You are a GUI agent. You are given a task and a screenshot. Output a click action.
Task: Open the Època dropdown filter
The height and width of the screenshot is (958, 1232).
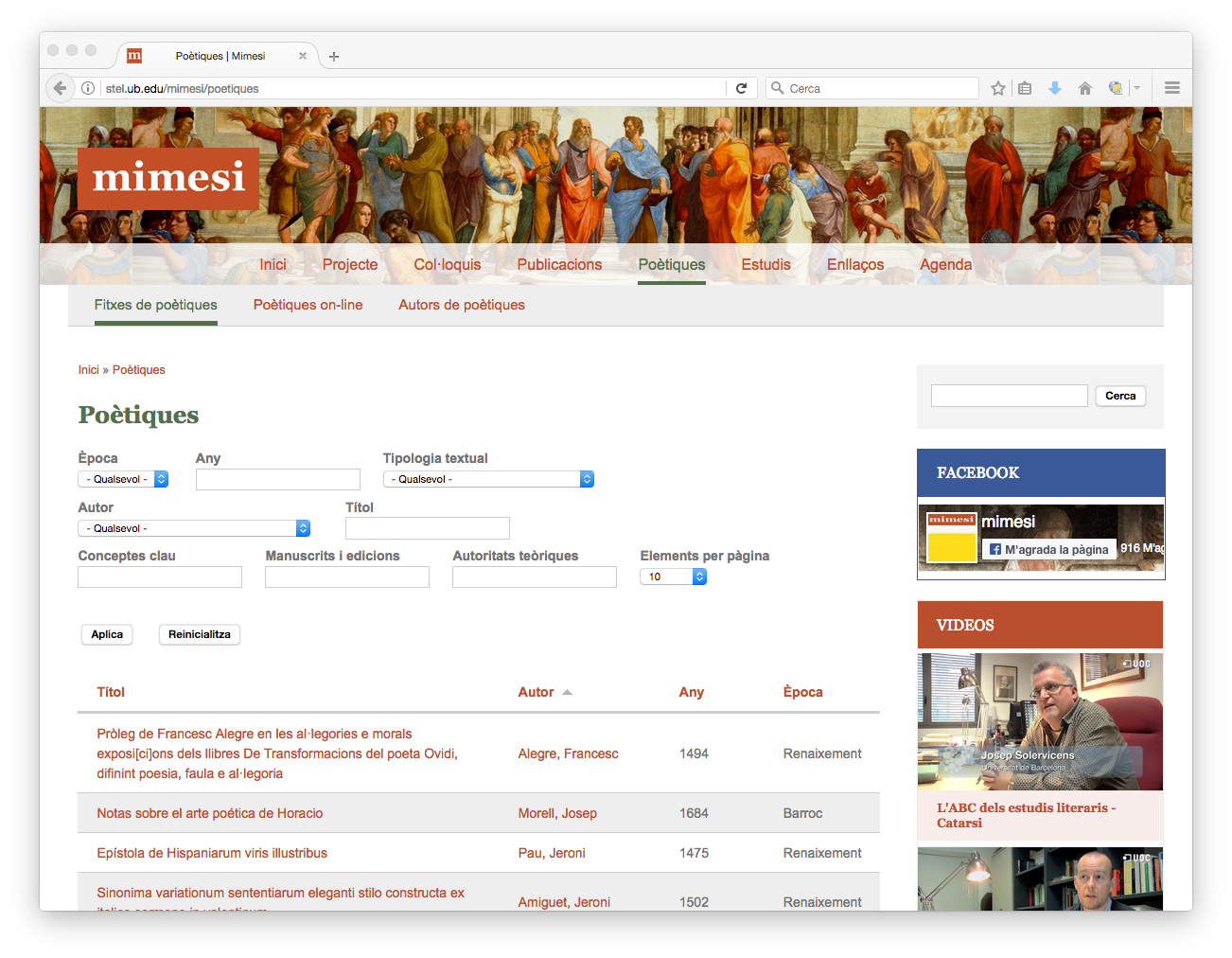point(123,479)
